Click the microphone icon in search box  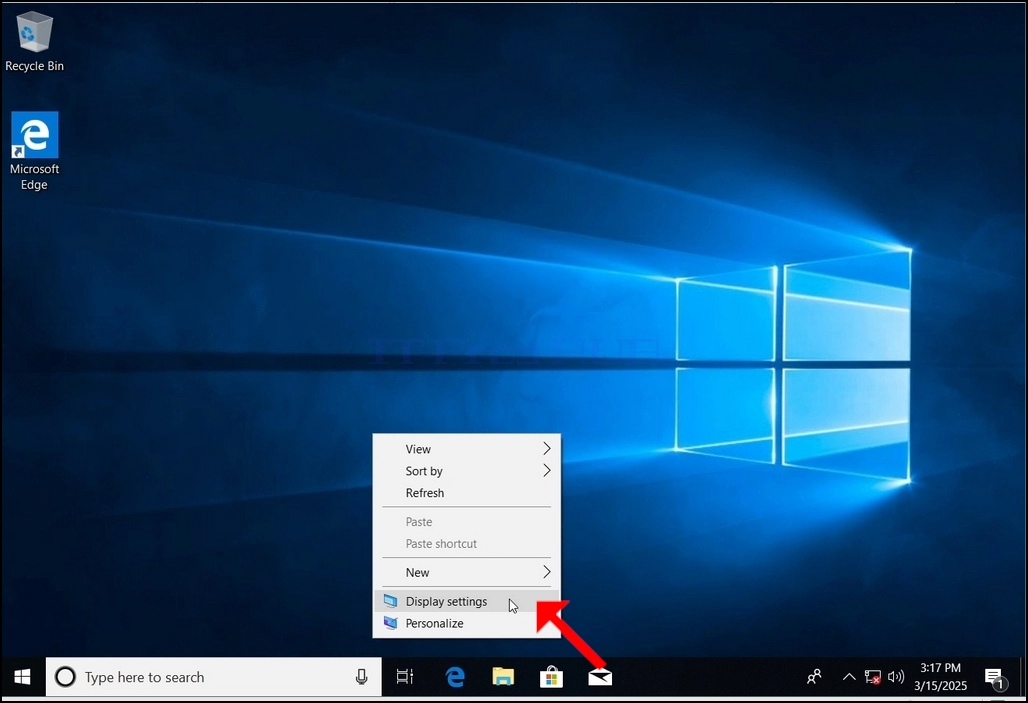point(361,677)
